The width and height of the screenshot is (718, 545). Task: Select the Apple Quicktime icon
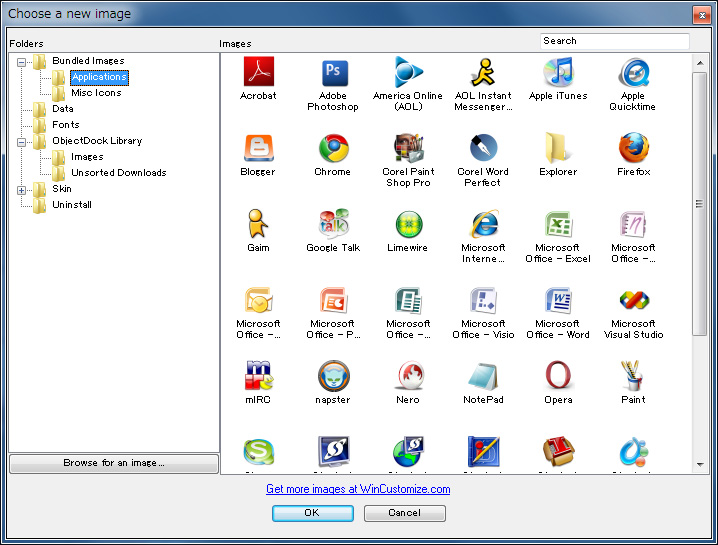click(634, 72)
